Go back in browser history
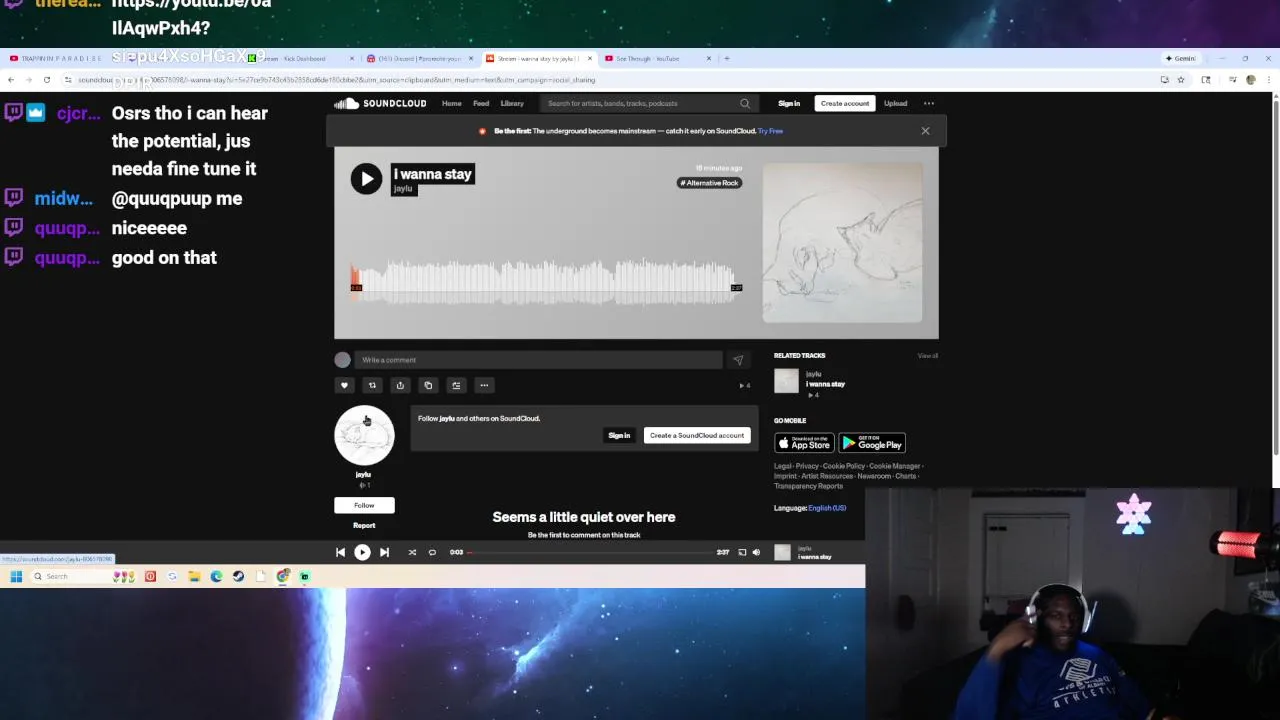 pyautogui.click(x=11, y=80)
